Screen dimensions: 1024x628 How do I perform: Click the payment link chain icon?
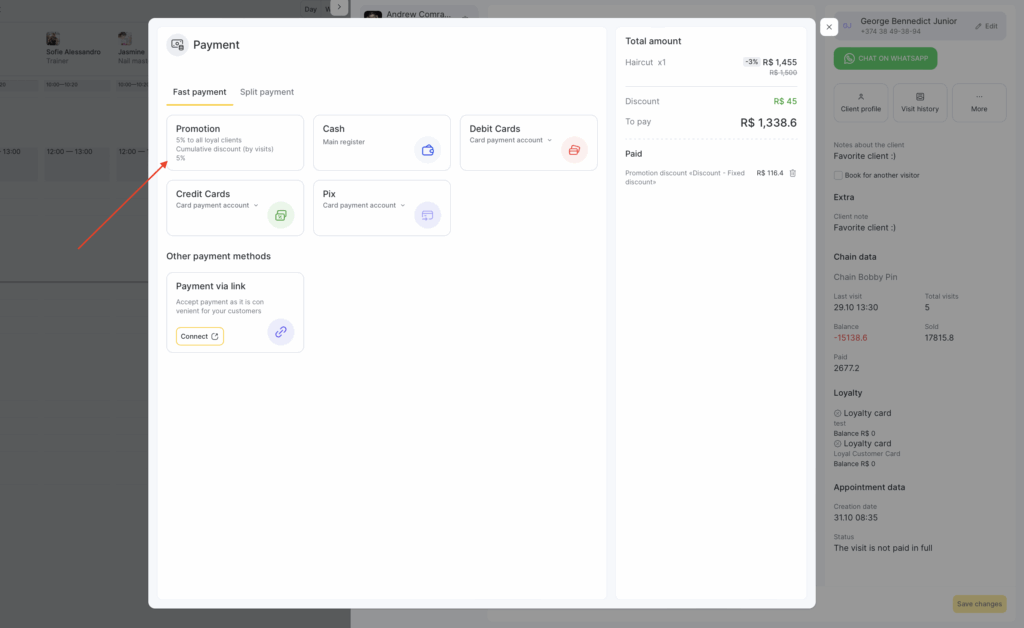(281, 332)
